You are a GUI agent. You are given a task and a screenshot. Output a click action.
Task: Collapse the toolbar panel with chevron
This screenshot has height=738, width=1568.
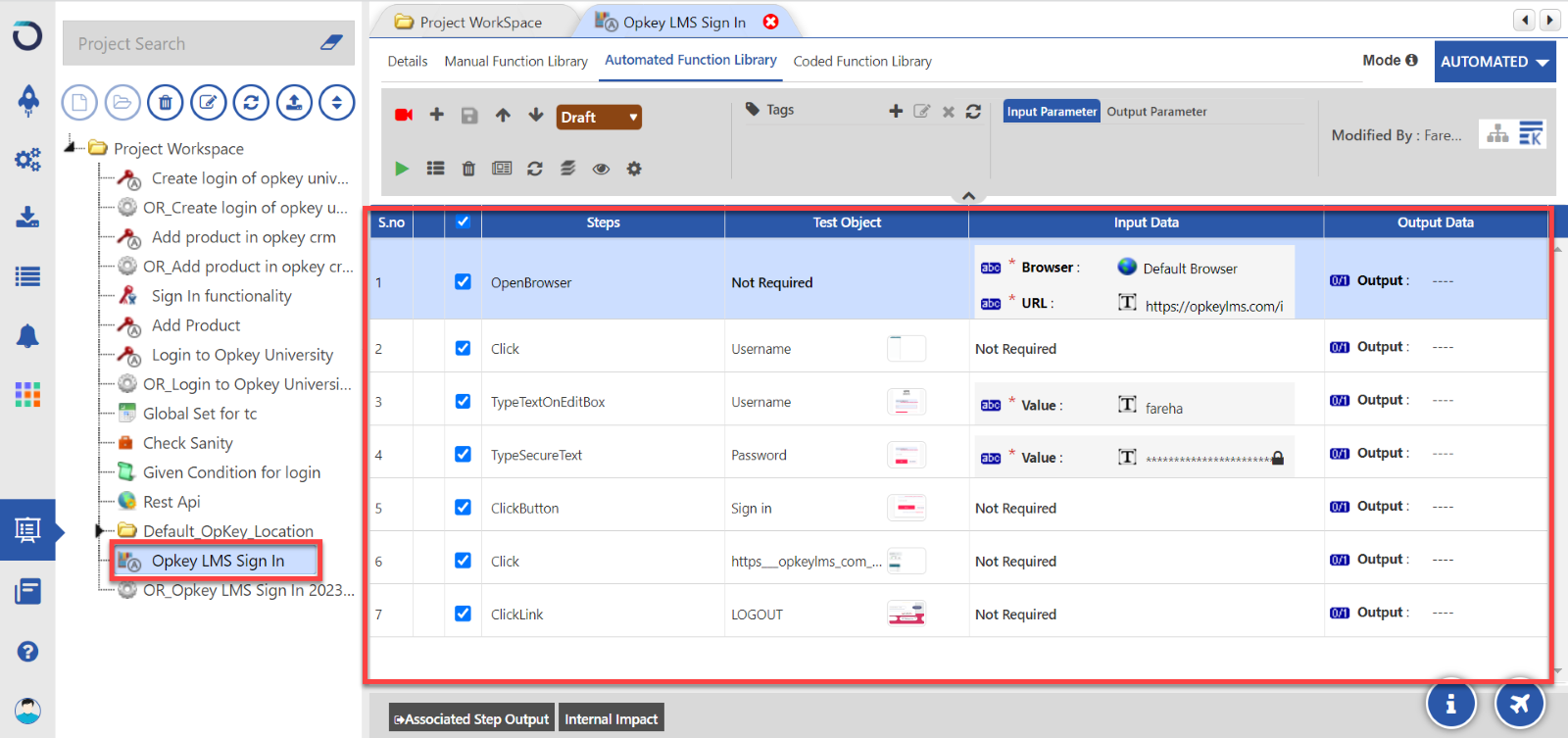click(x=968, y=196)
